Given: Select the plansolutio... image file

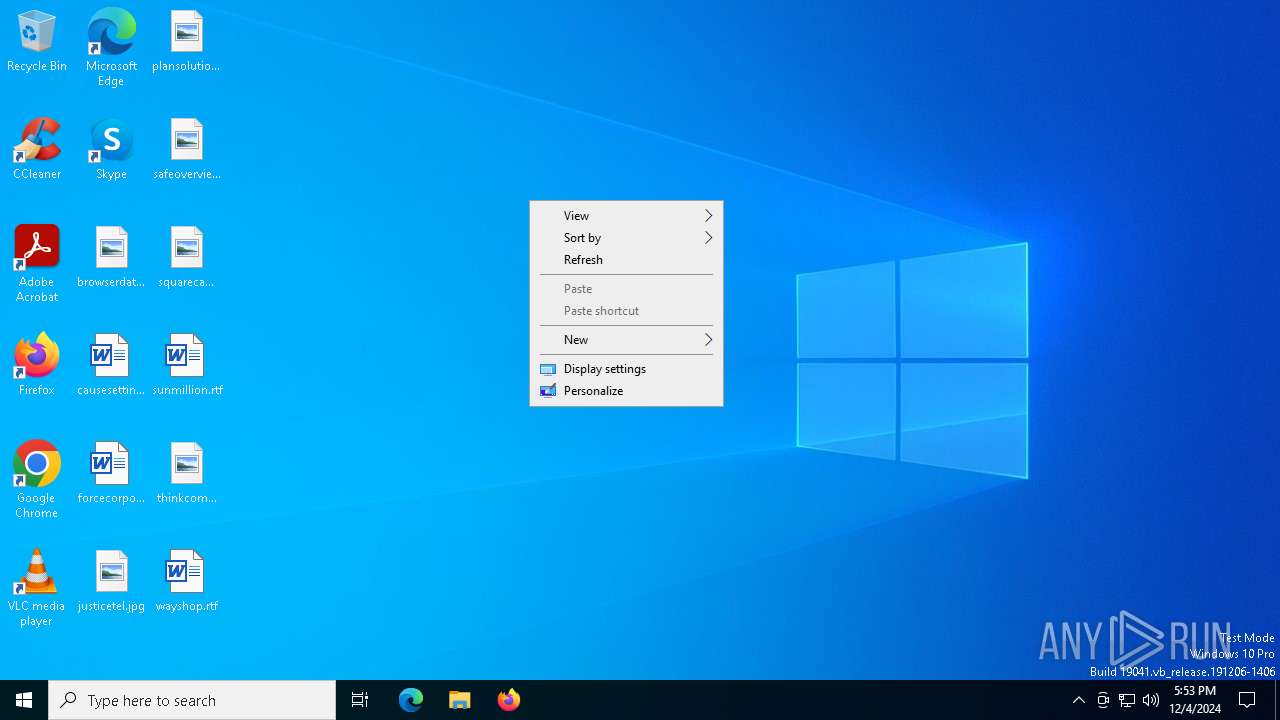Looking at the screenshot, I should point(186,42).
